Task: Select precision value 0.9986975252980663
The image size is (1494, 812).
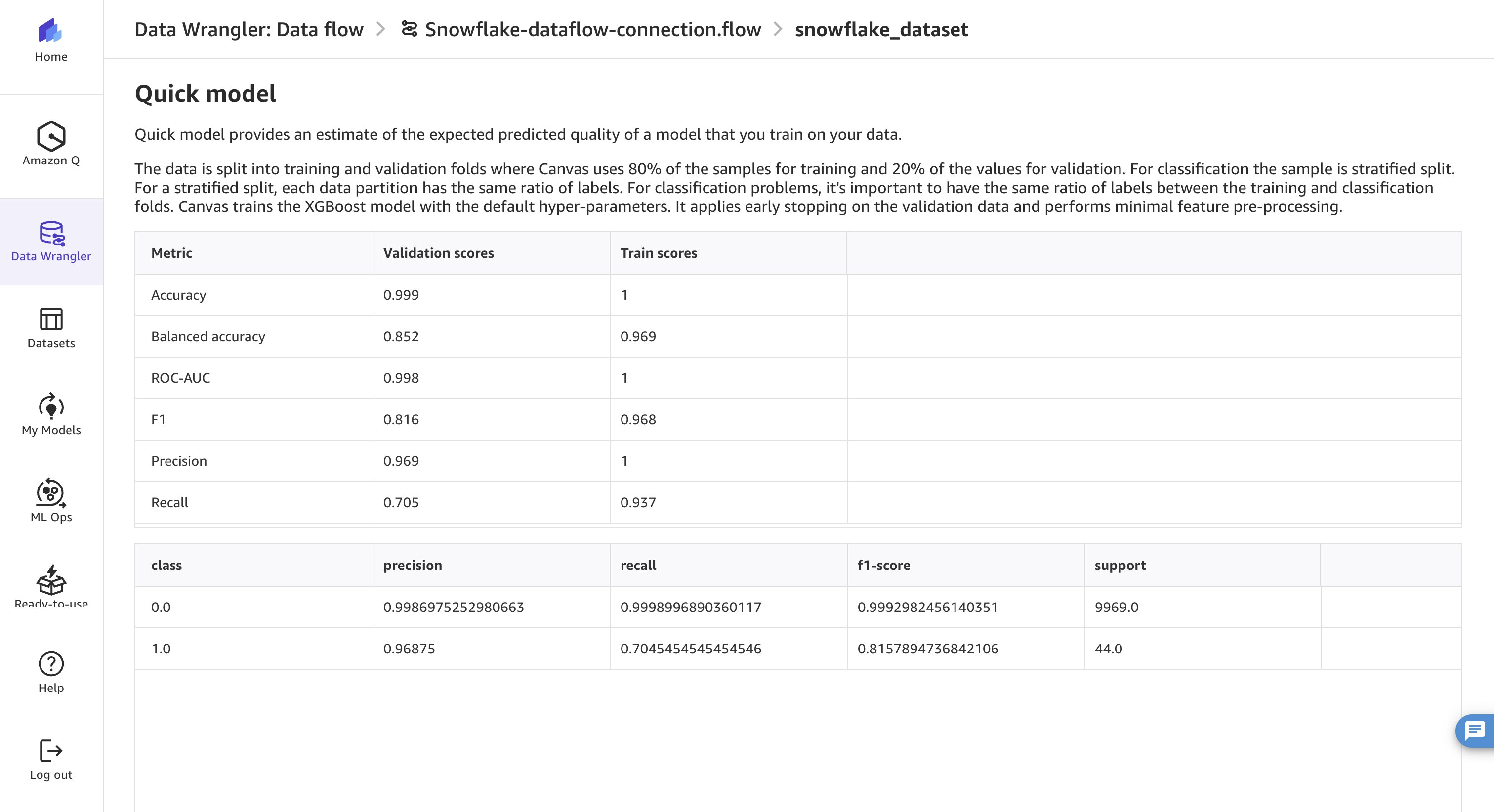Action: pos(454,607)
